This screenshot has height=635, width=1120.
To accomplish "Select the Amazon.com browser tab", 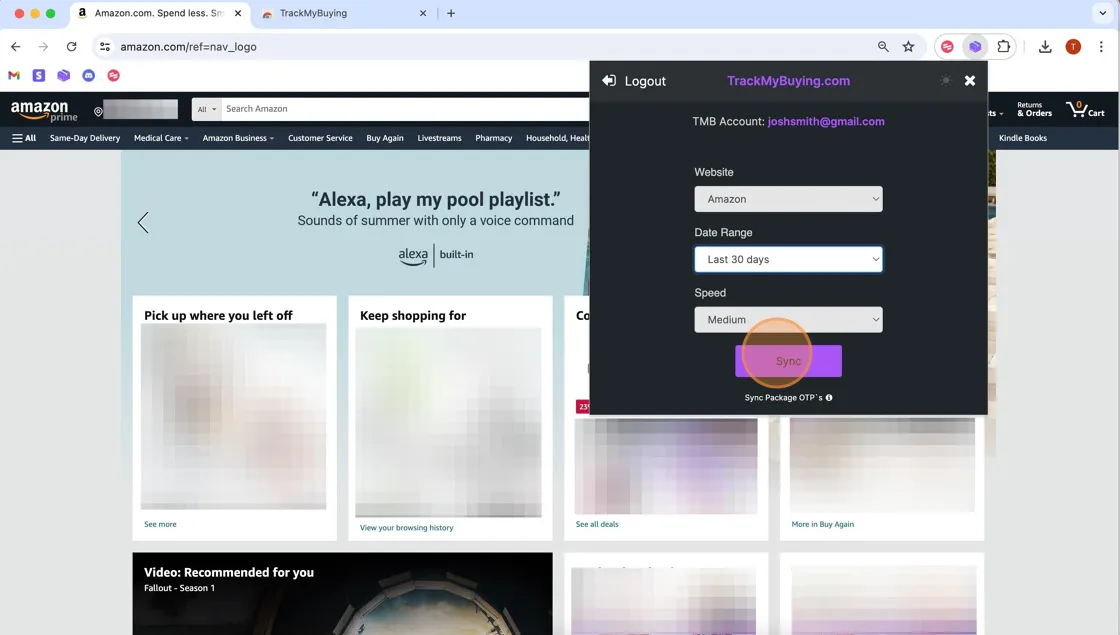I will 161,13.
